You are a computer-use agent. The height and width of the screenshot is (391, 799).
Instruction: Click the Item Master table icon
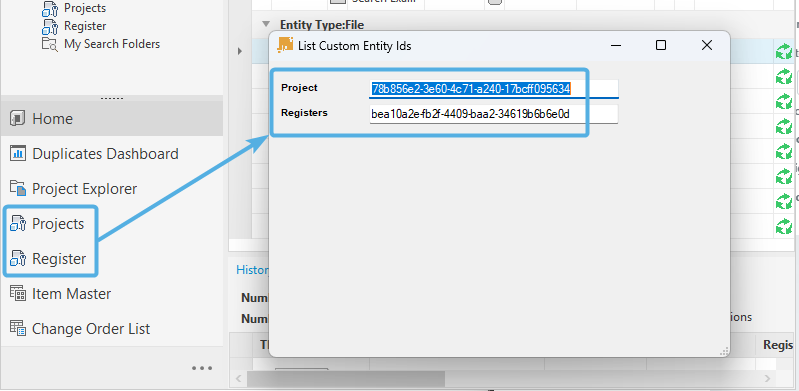tap(17, 294)
